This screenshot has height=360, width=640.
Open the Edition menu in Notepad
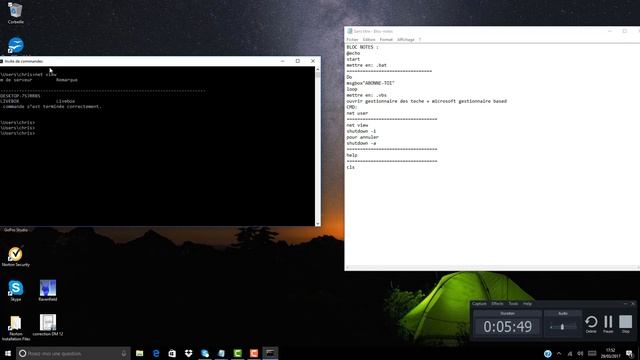[x=369, y=40]
